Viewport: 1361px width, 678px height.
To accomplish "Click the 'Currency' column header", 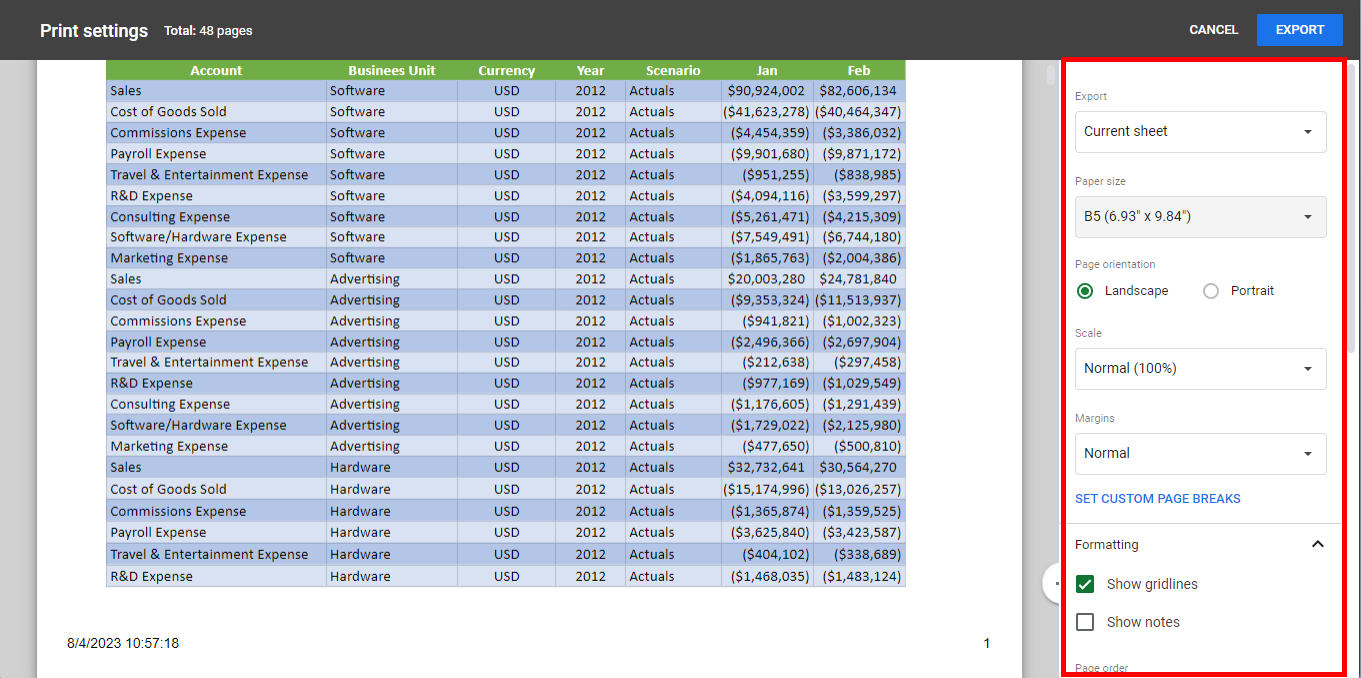I will pyautogui.click(x=506, y=70).
